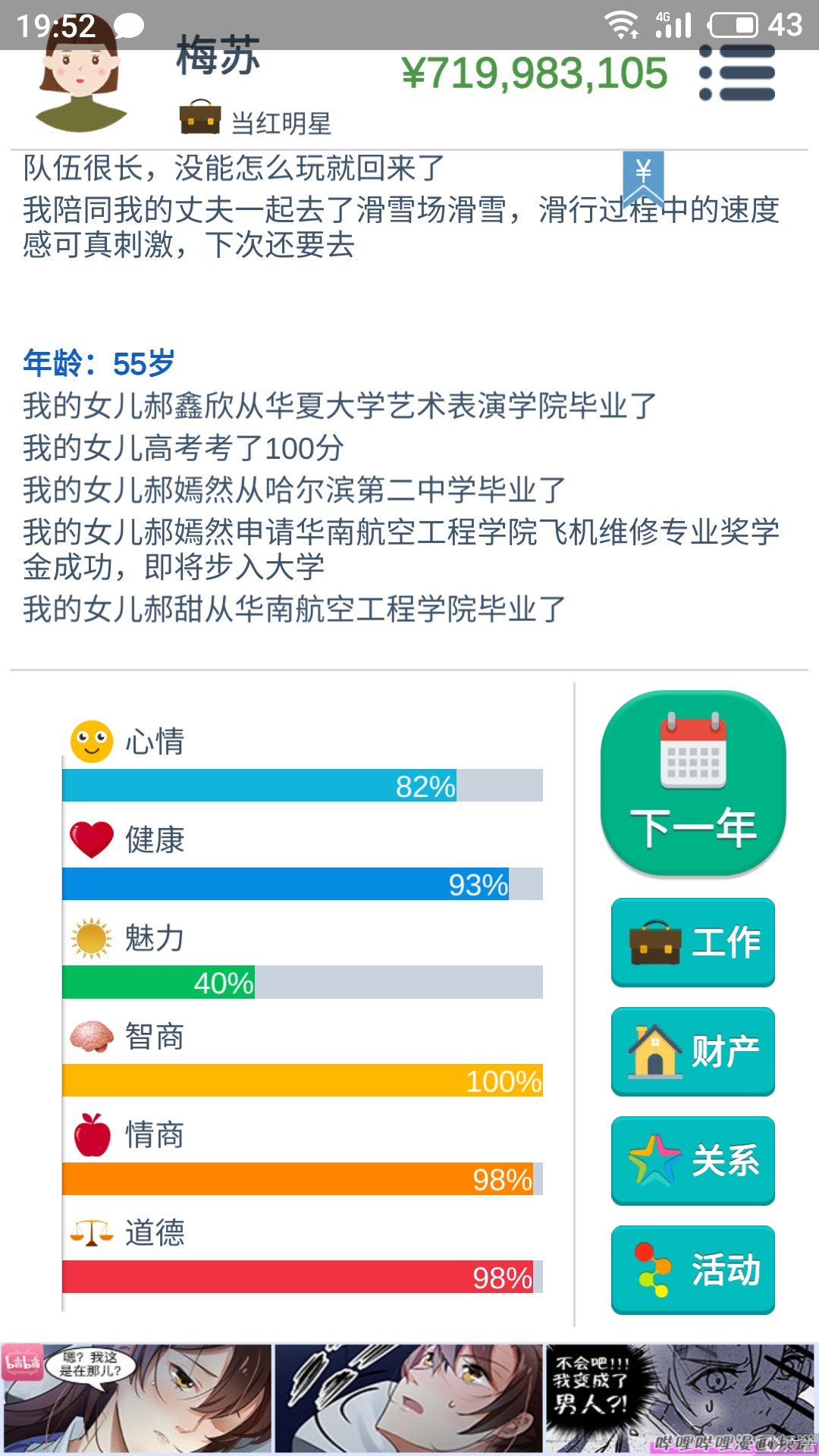This screenshot has width=819, height=1456.
Task: Tap the ¥719,983,105 money balance
Action: [535, 74]
